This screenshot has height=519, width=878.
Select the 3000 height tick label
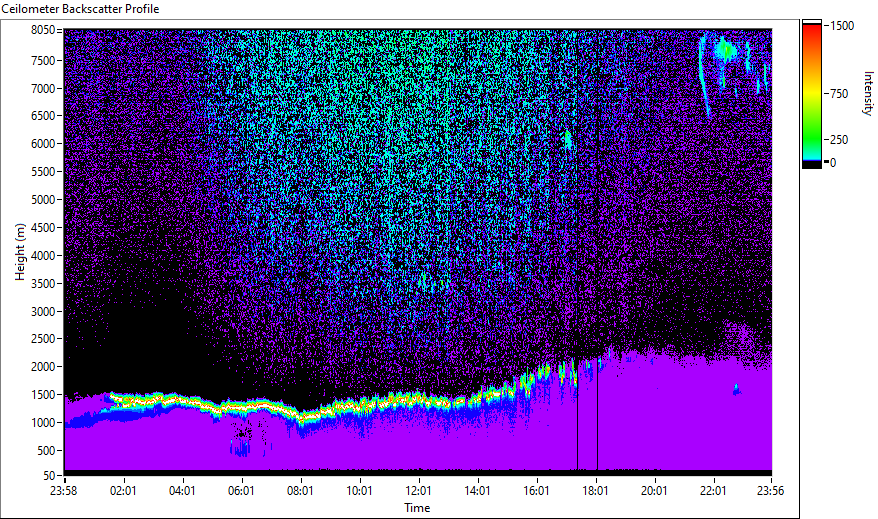point(43,312)
